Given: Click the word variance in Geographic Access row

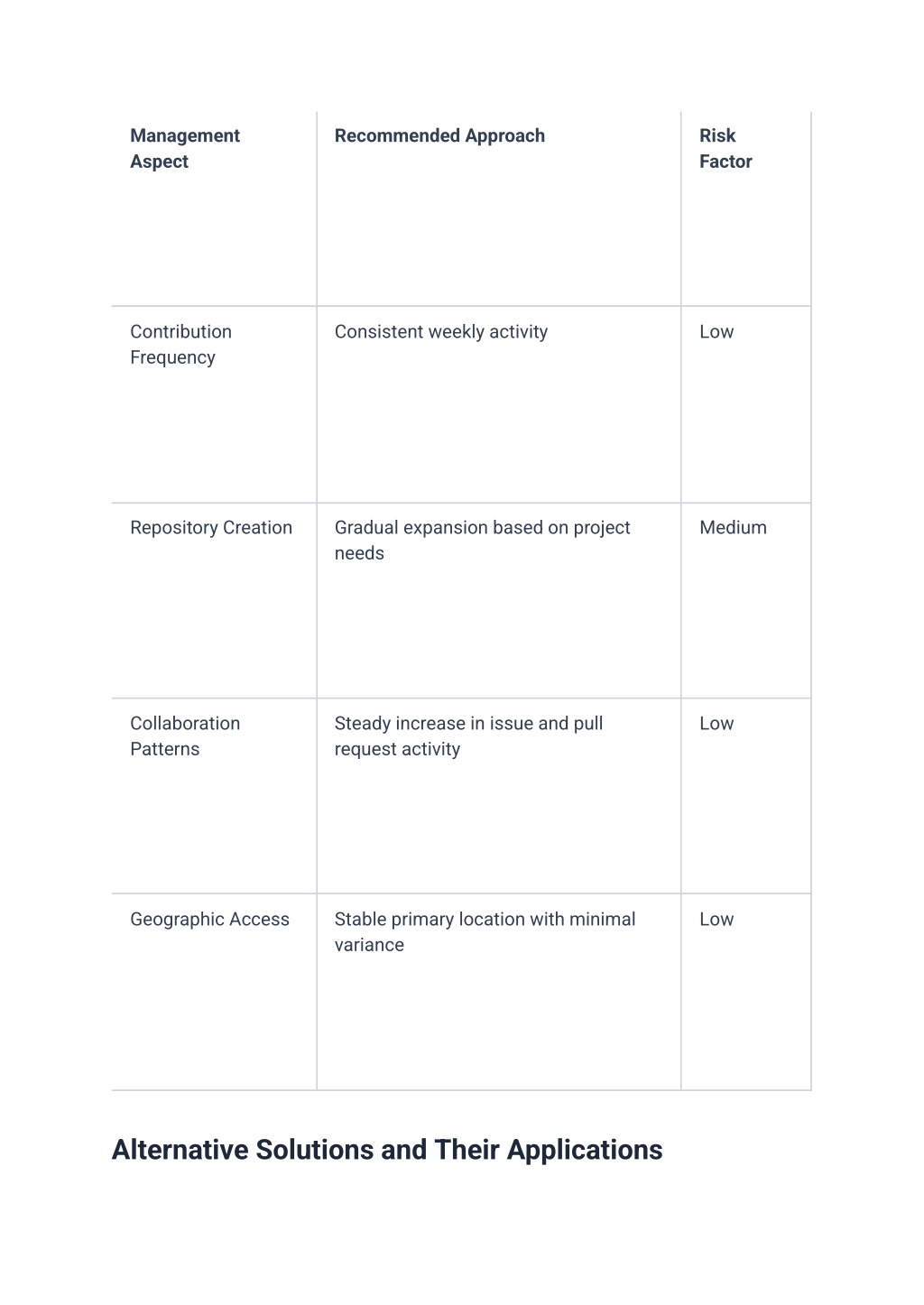Looking at the screenshot, I should click(369, 946).
